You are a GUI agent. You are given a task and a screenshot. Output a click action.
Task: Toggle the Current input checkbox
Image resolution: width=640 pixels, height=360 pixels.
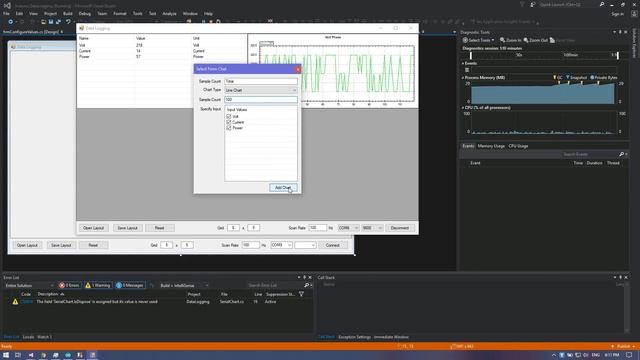229,122
